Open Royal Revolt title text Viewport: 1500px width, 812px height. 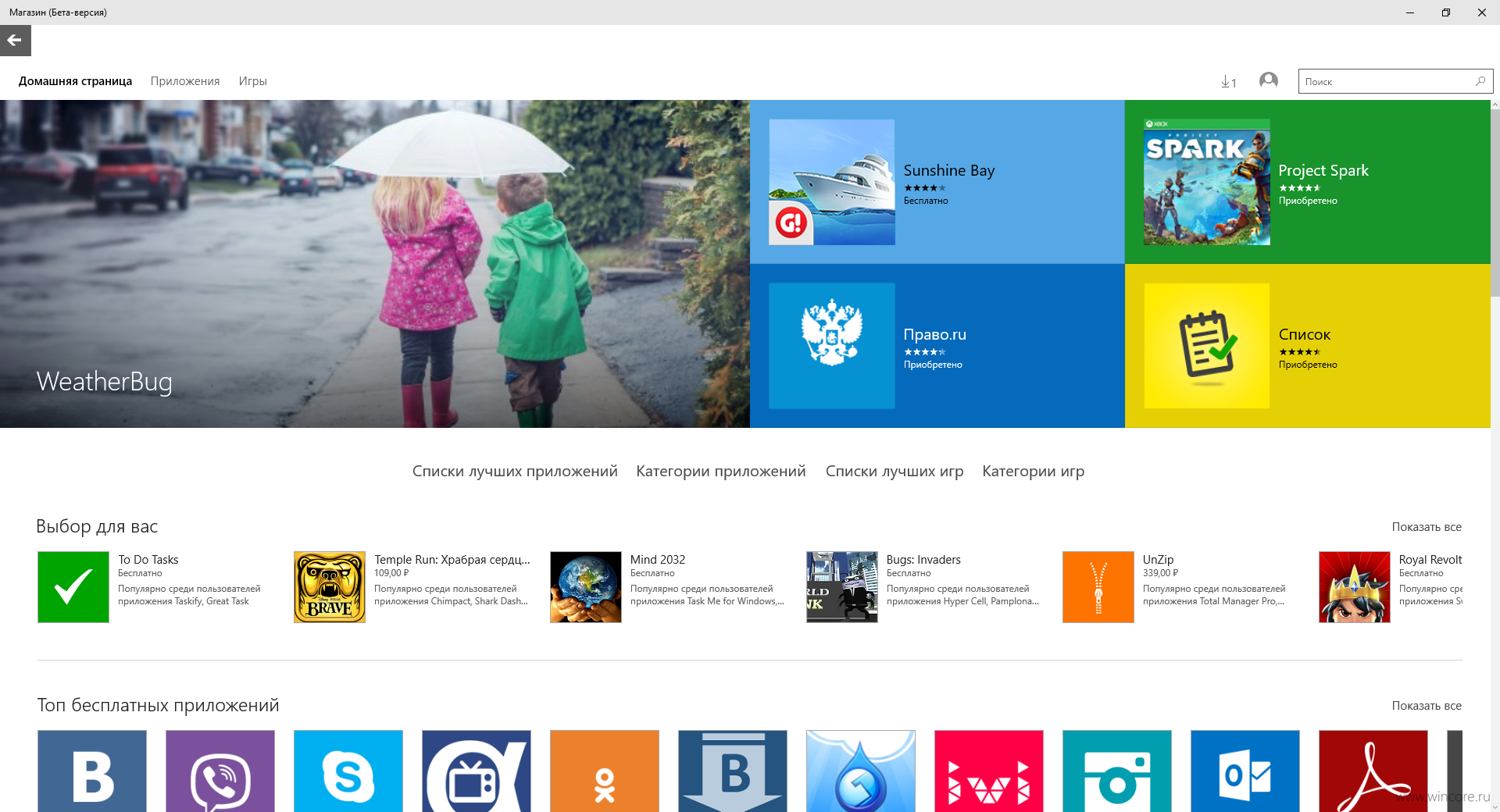coord(1430,560)
